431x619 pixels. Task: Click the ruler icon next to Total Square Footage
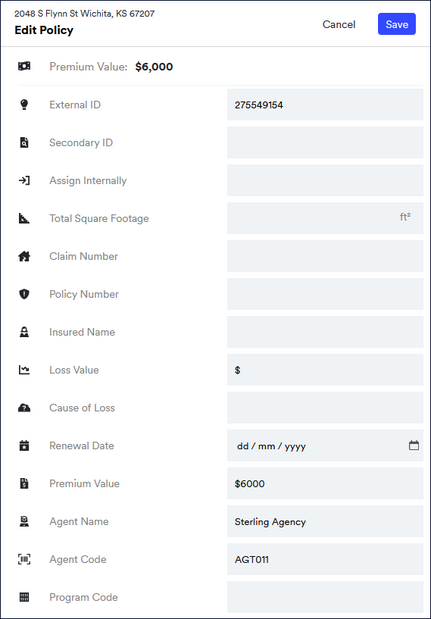pyautogui.click(x=24, y=218)
